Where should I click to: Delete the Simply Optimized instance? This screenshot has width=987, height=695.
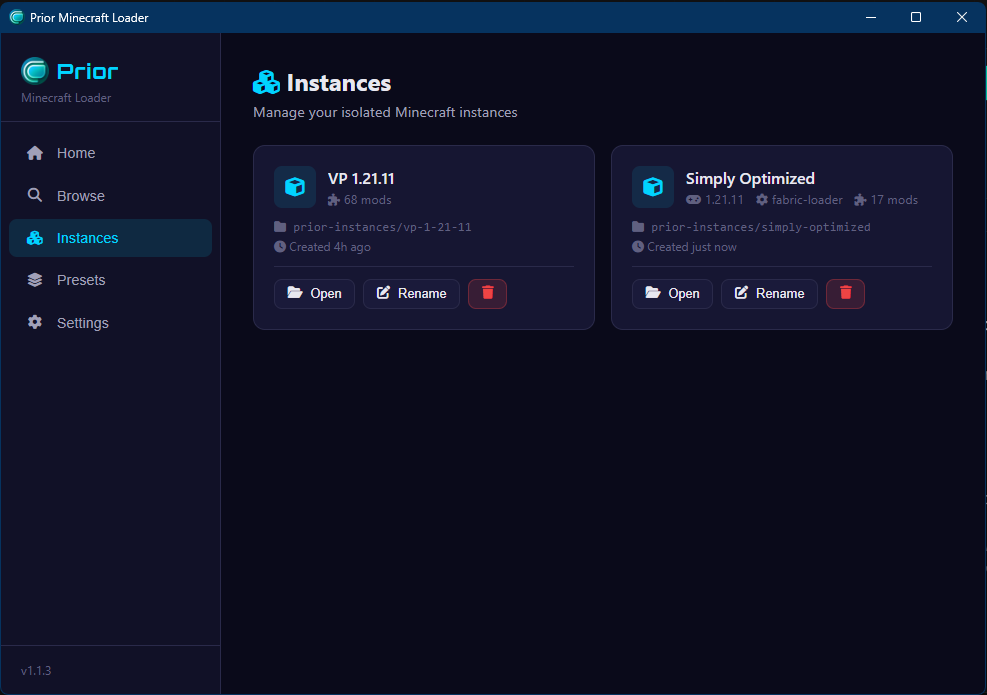[845, 293]
